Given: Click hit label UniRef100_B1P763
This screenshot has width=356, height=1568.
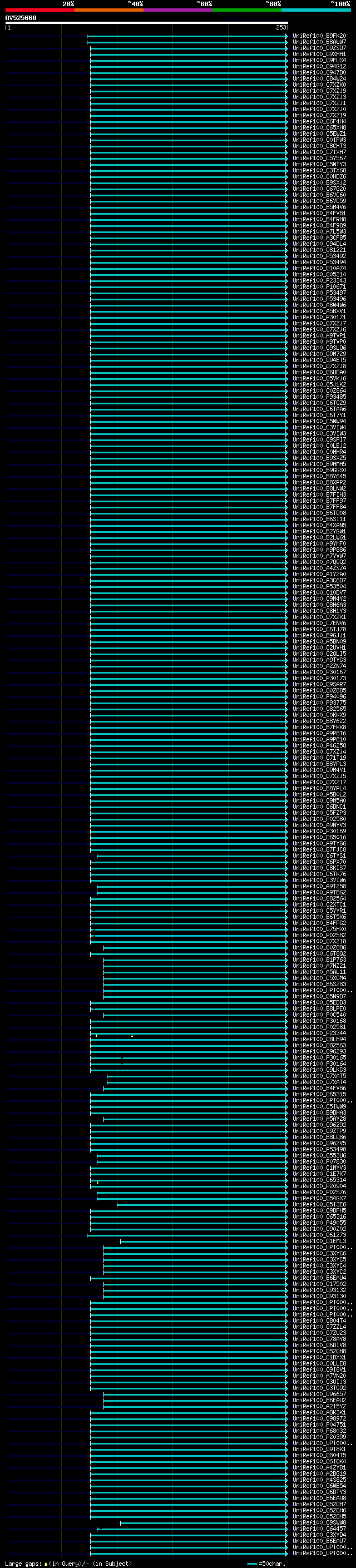Looking at the screenshot, I should pos(319,960).
